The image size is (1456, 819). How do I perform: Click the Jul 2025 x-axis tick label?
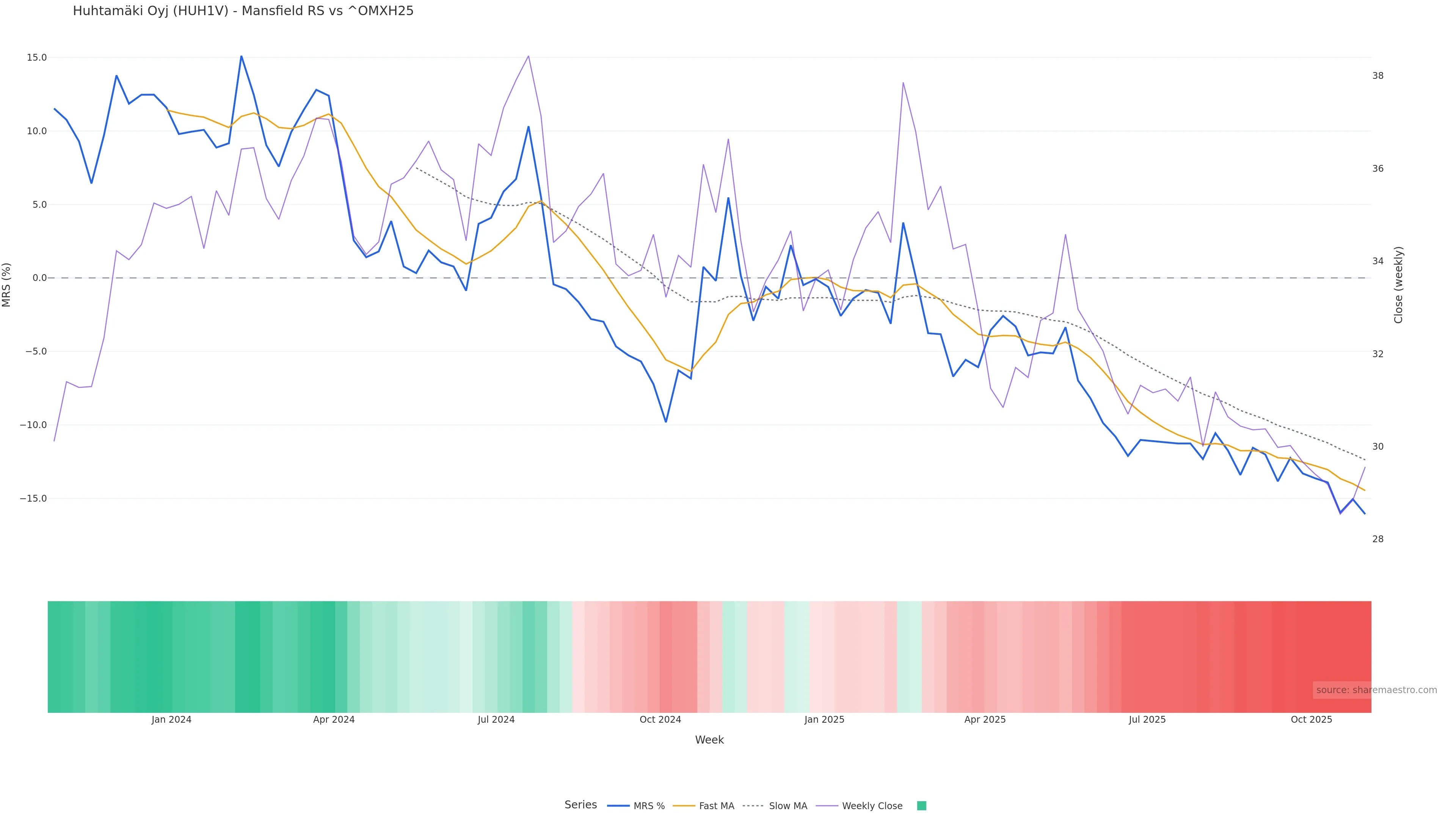(1147, 720)
